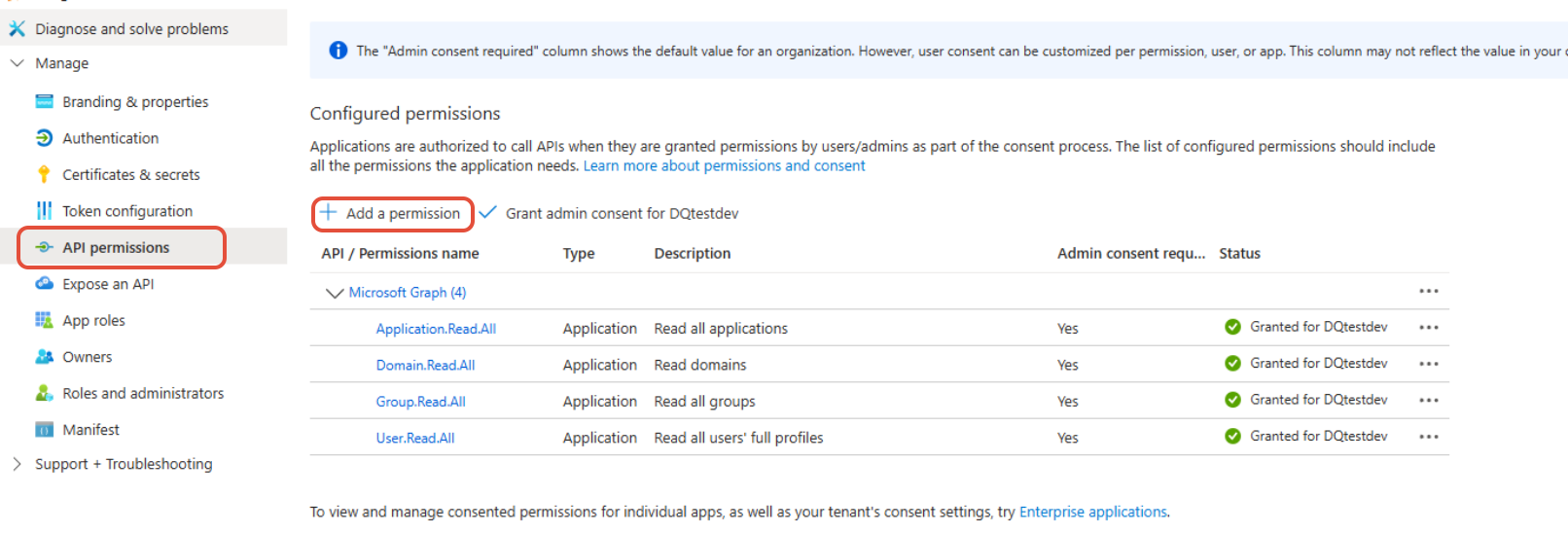Click the Manifest icon

(44, 429)
